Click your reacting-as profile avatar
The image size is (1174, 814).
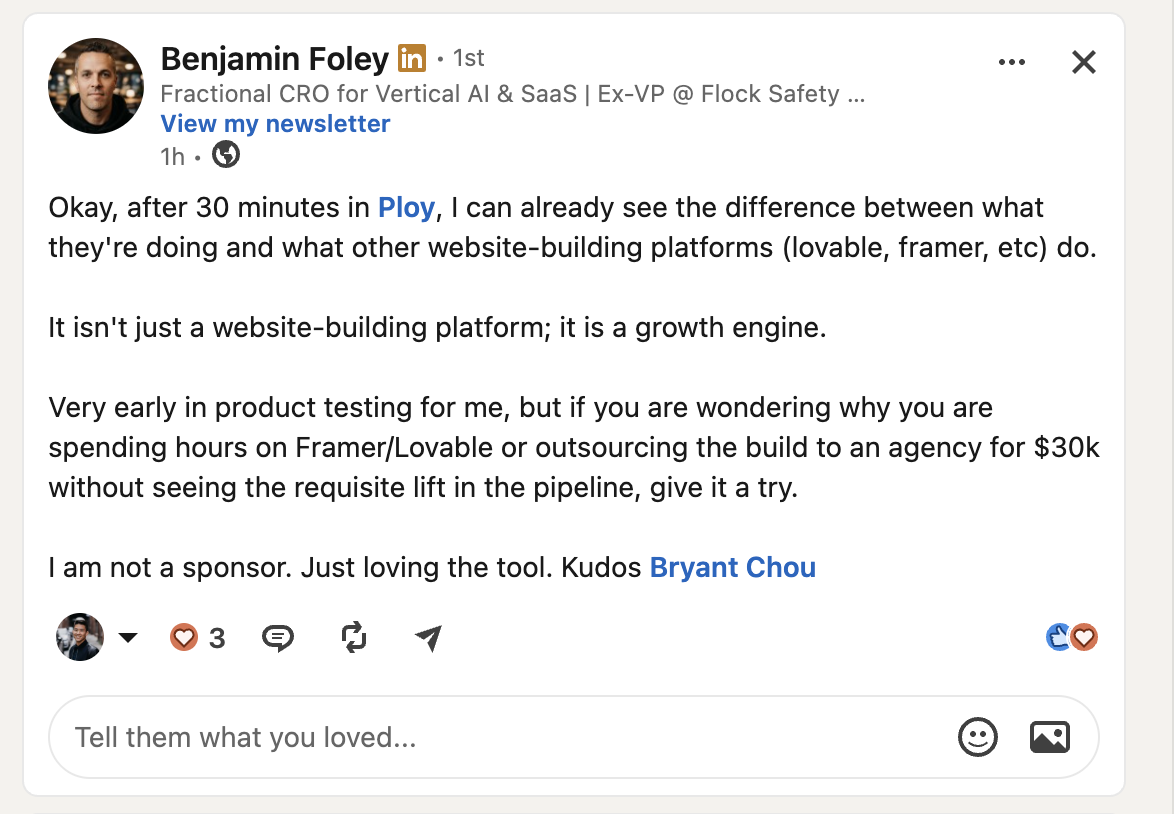pos(79,637)
